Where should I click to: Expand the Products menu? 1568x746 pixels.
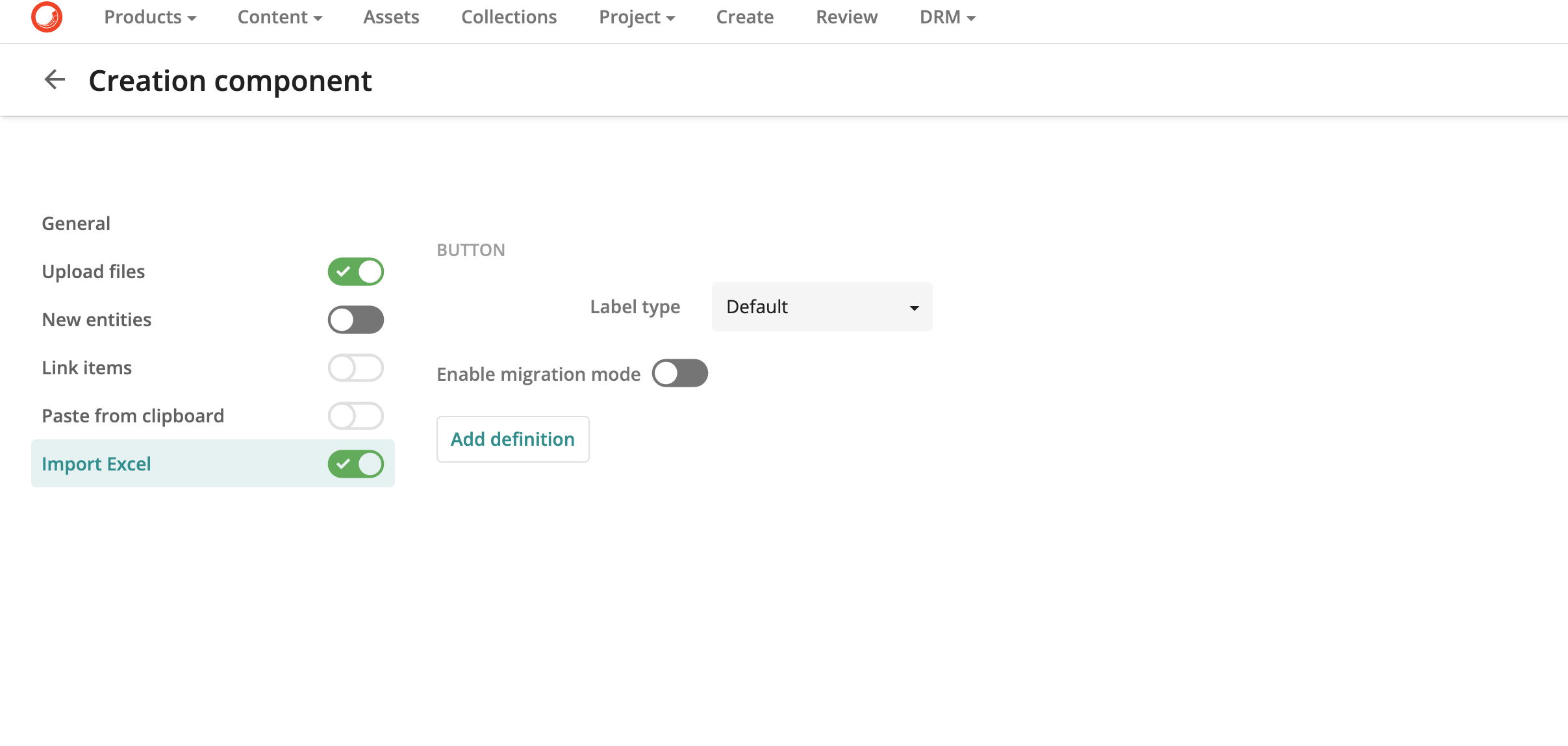pos(150,17)
